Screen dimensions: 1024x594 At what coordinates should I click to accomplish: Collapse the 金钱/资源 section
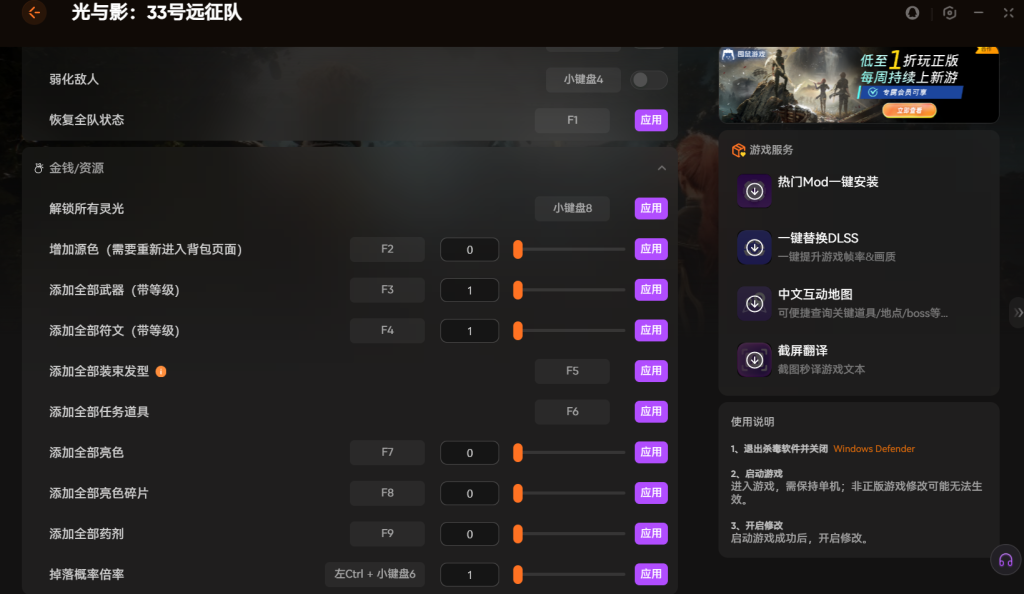point(661,168)
